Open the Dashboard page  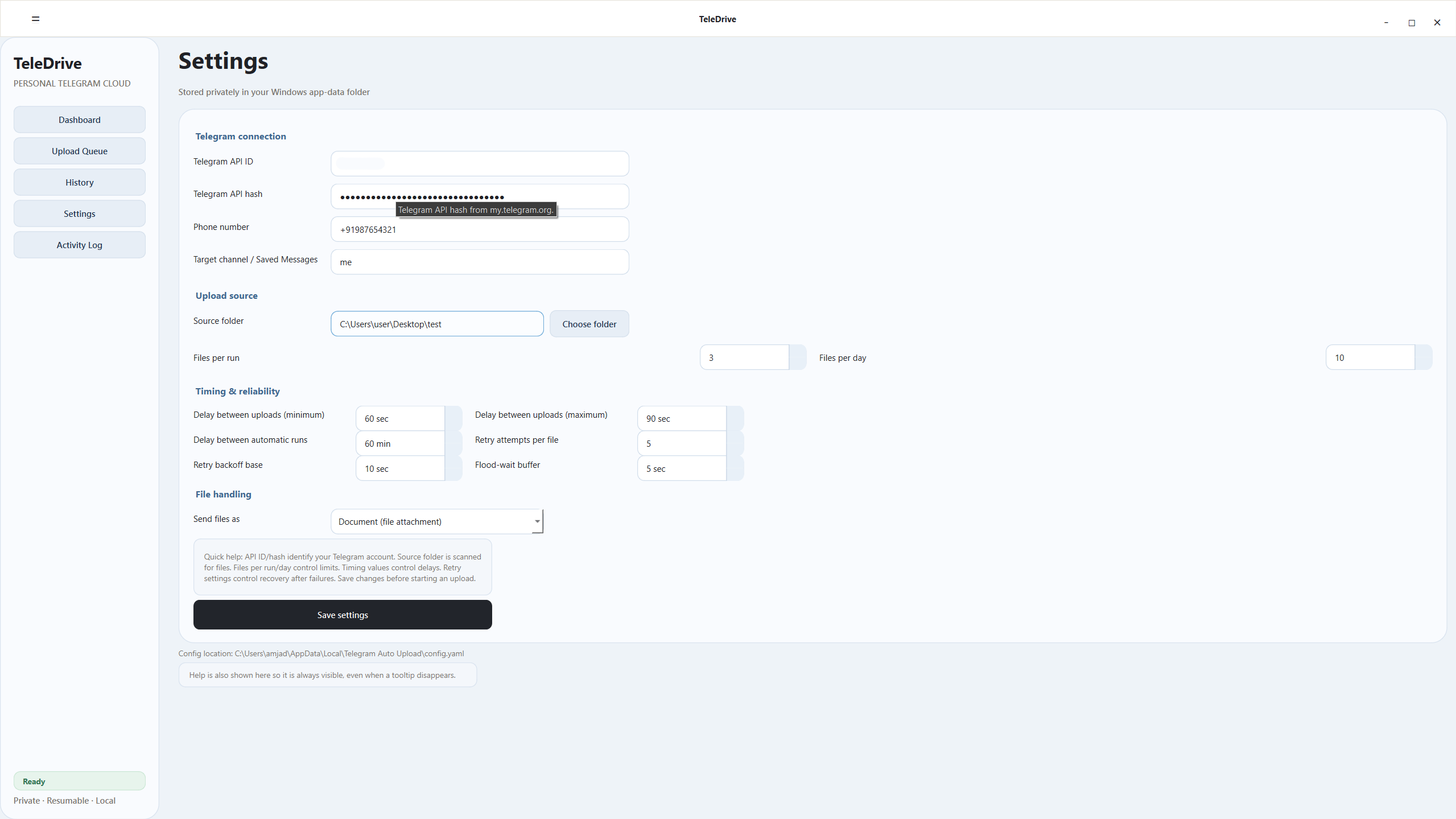(80, 120)
